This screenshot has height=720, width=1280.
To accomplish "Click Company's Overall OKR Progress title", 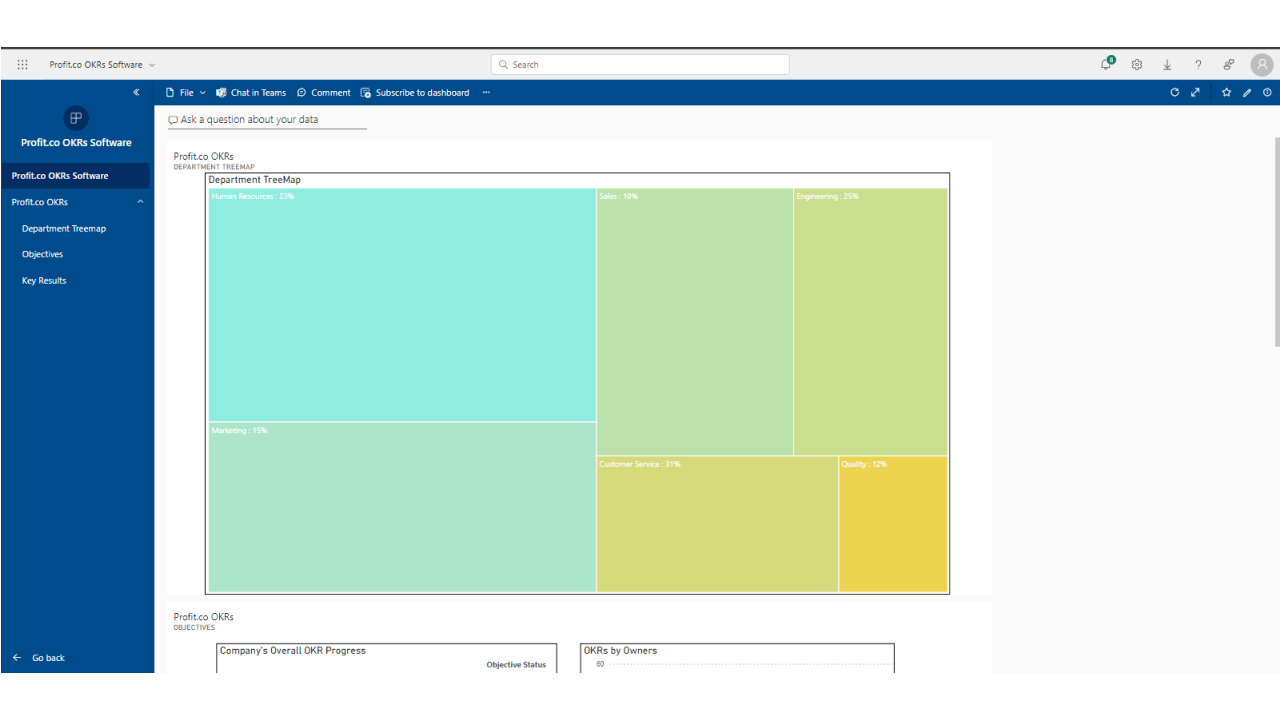I will 293,651.
